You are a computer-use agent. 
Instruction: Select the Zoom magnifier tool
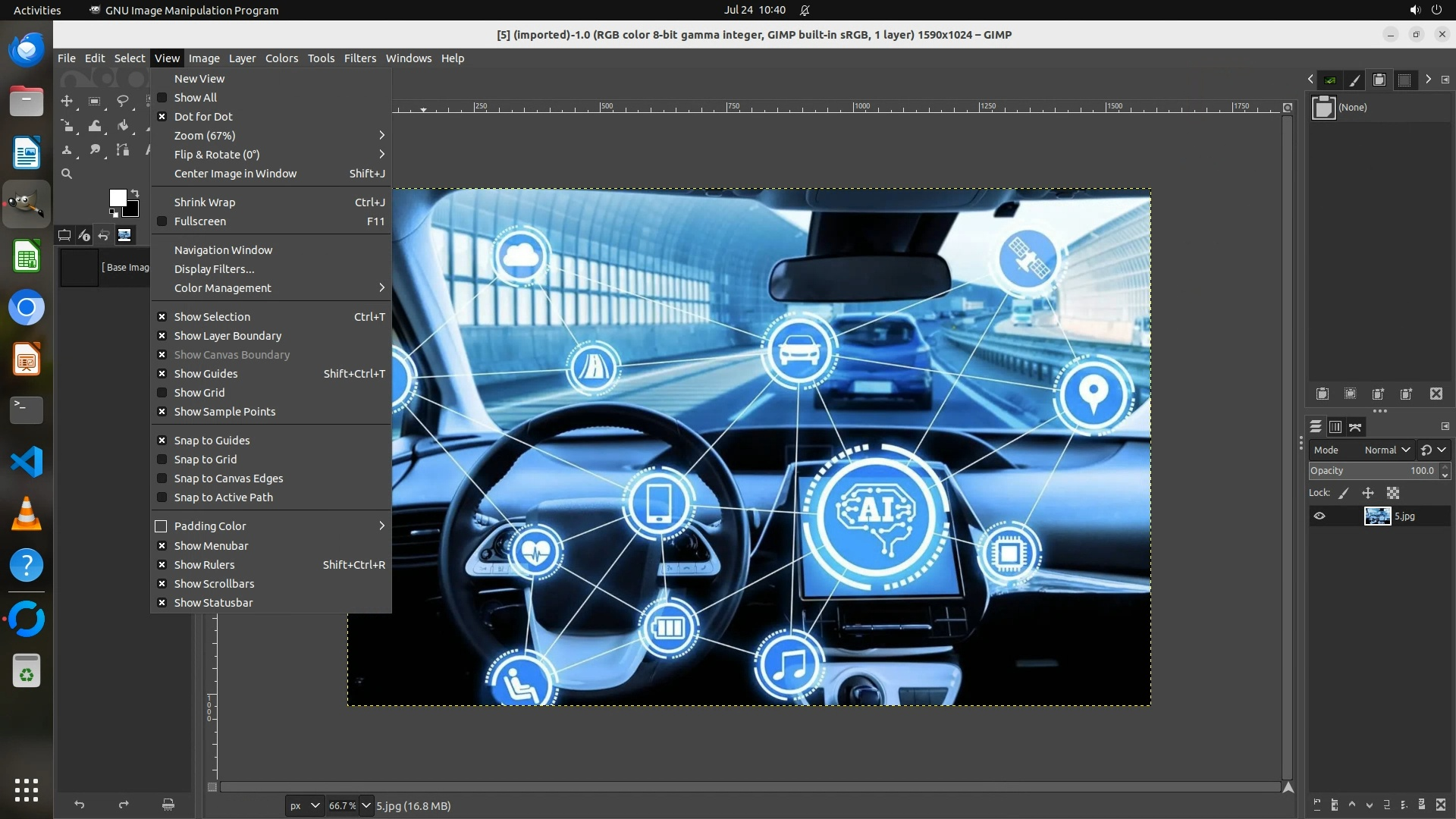tap(67, 174)
